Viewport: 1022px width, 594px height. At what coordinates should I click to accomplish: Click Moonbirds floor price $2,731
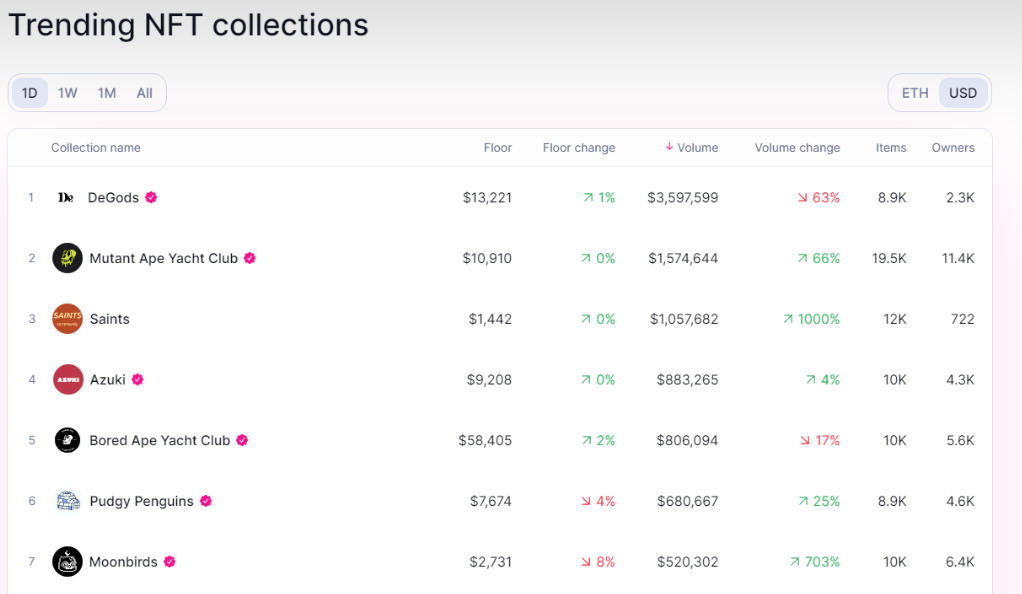tap(490, 561)
